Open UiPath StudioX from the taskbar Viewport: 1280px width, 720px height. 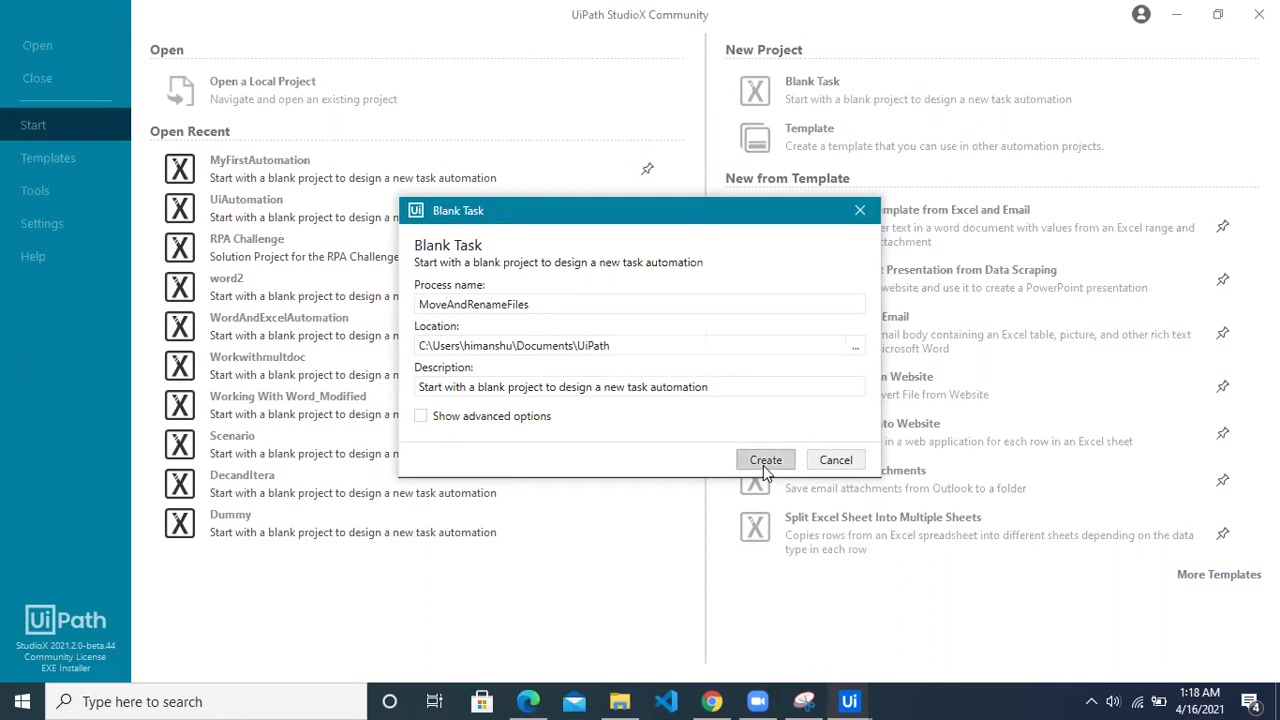tap(849, 701)
